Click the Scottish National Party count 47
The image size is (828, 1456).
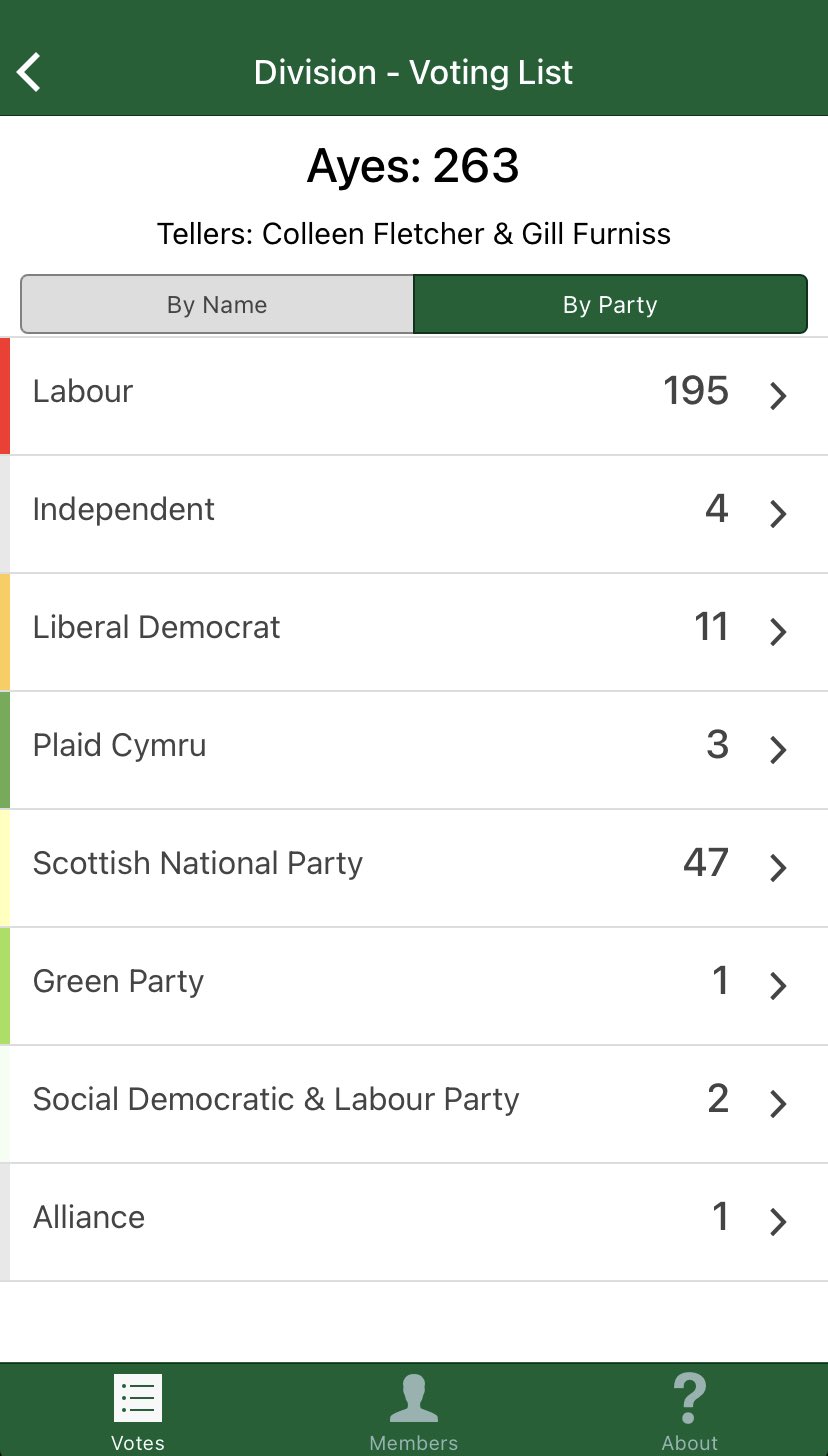tap(706, 863)
